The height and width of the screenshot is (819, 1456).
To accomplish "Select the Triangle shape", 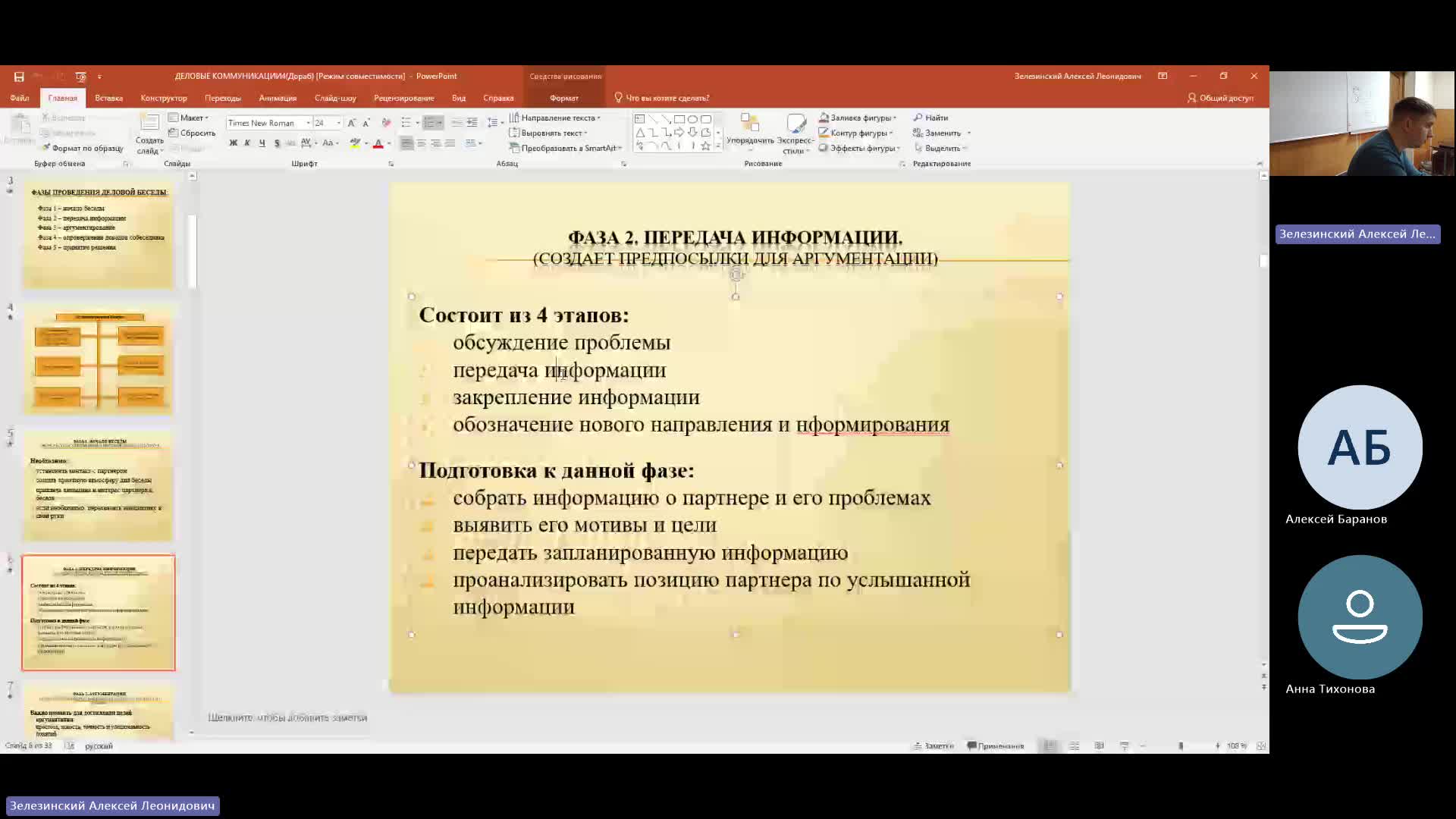I will (639, 132).
